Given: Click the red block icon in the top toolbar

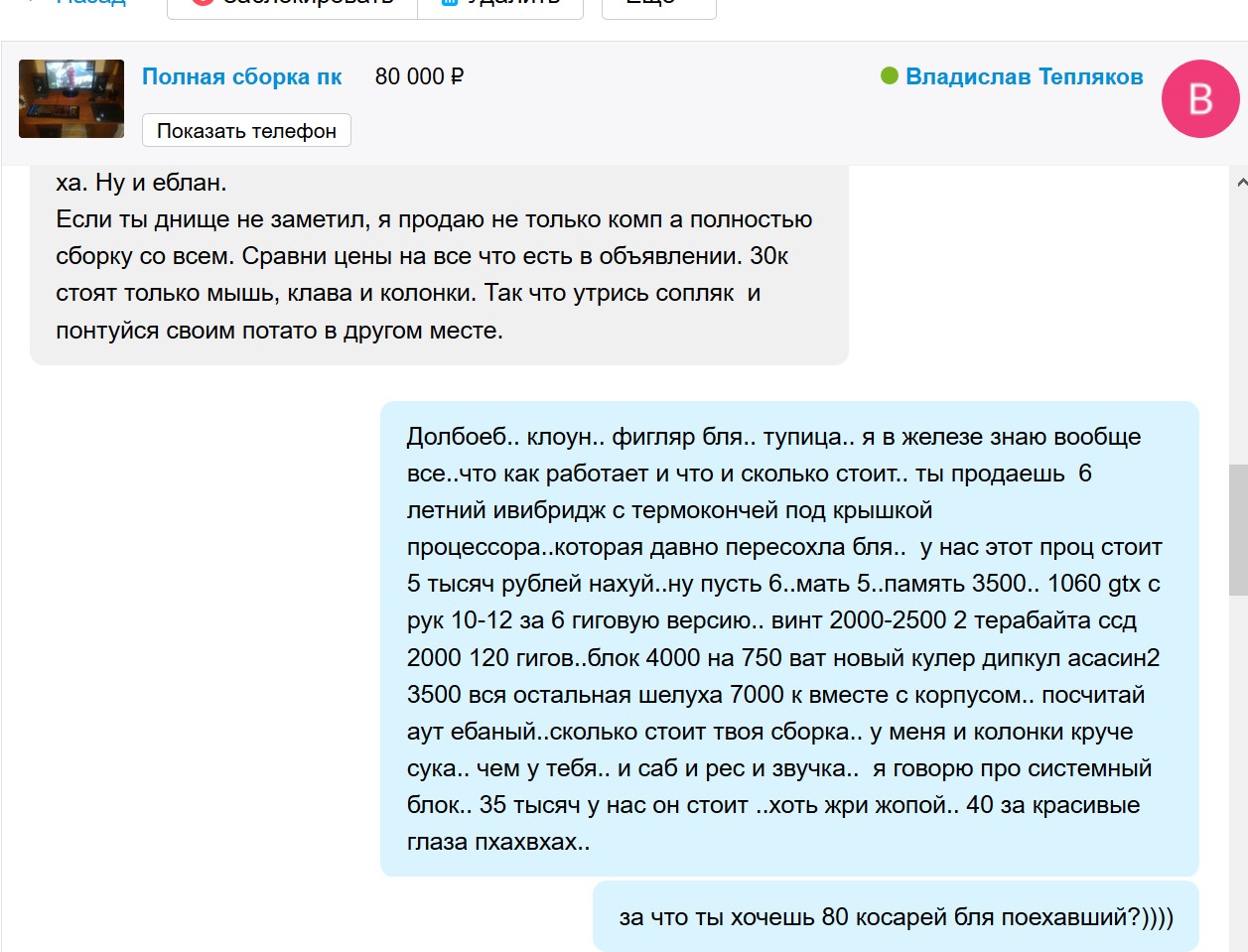Looking at the screenshot, I should point(203,3).
